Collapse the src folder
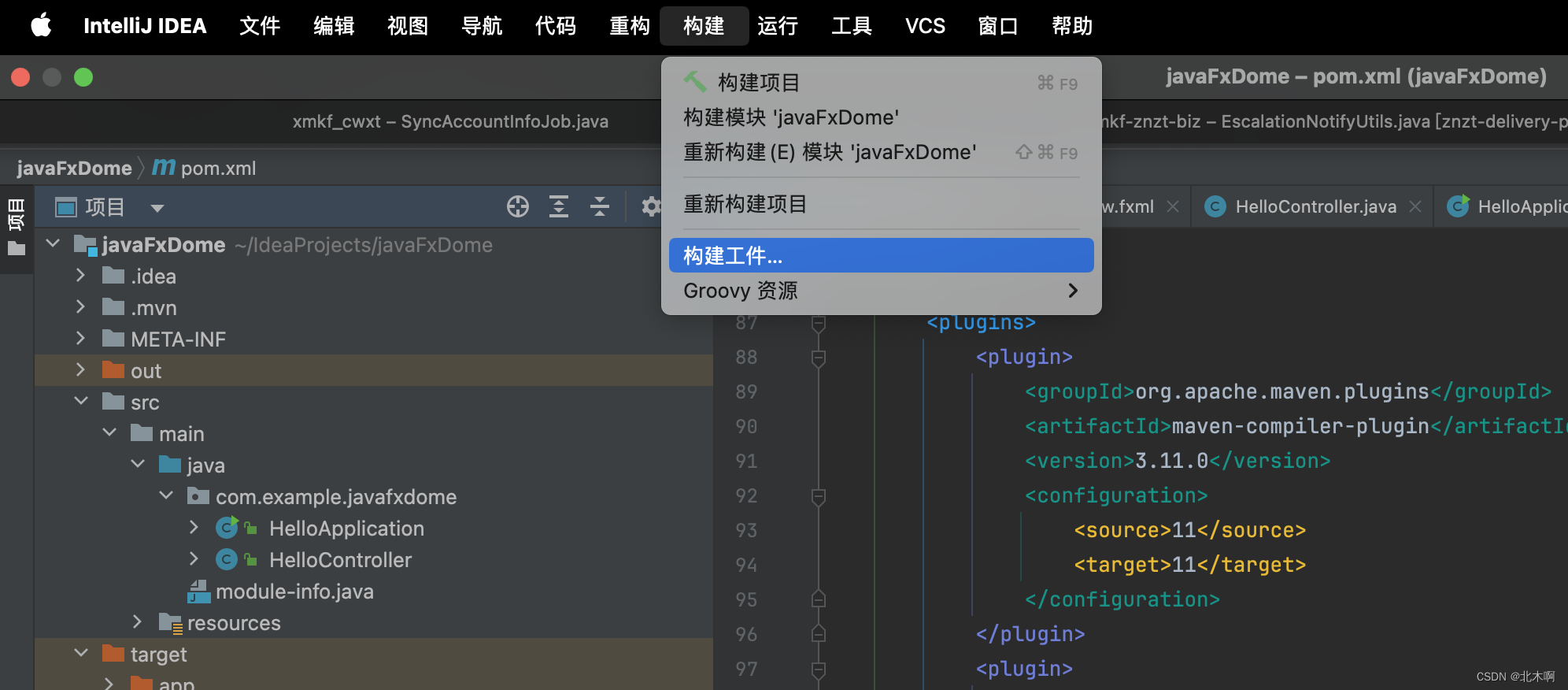1568x690 pixels. point(80,401)
